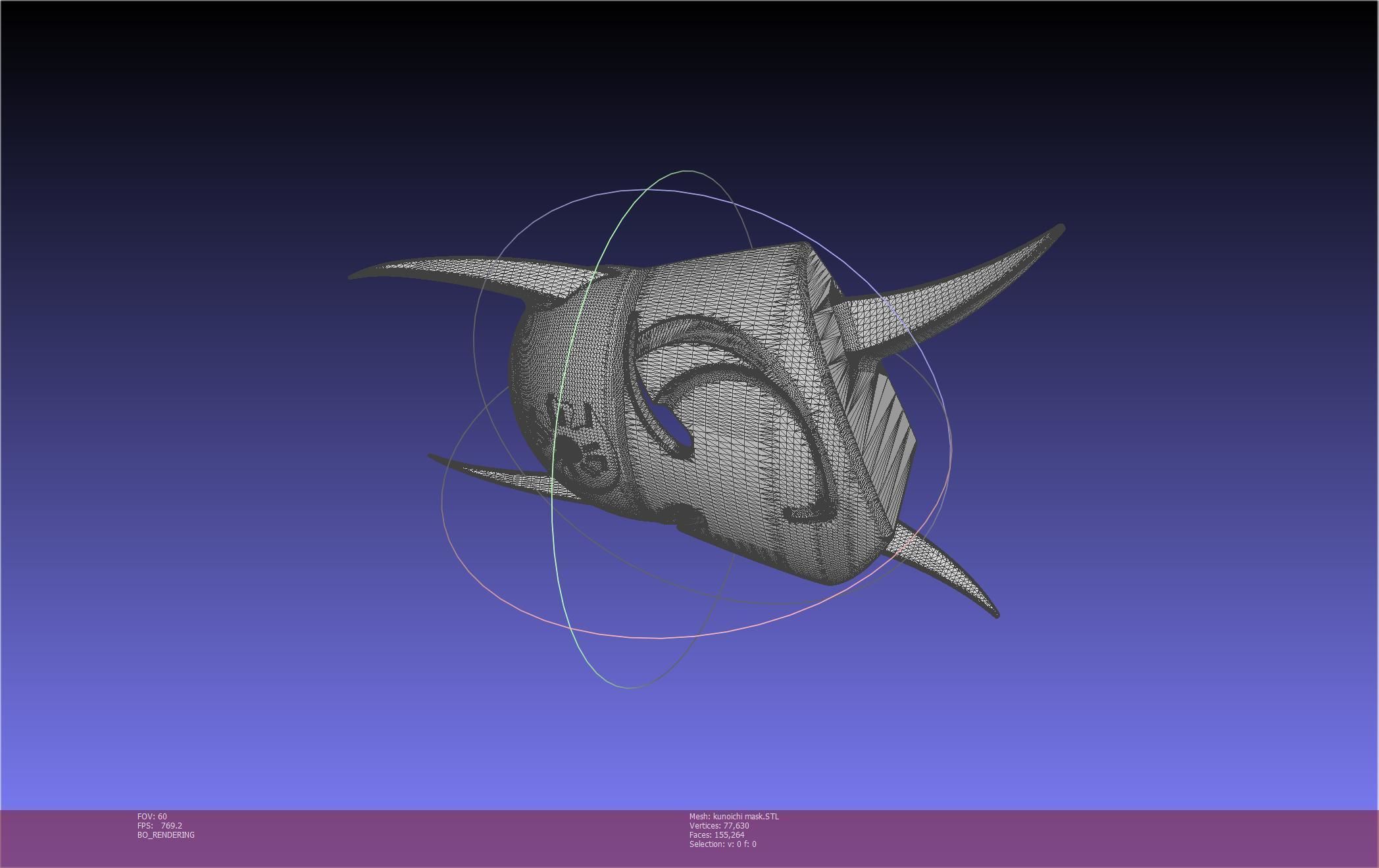
Task: Click the Faces: 155,264 info line
Action: pos(716,835)
